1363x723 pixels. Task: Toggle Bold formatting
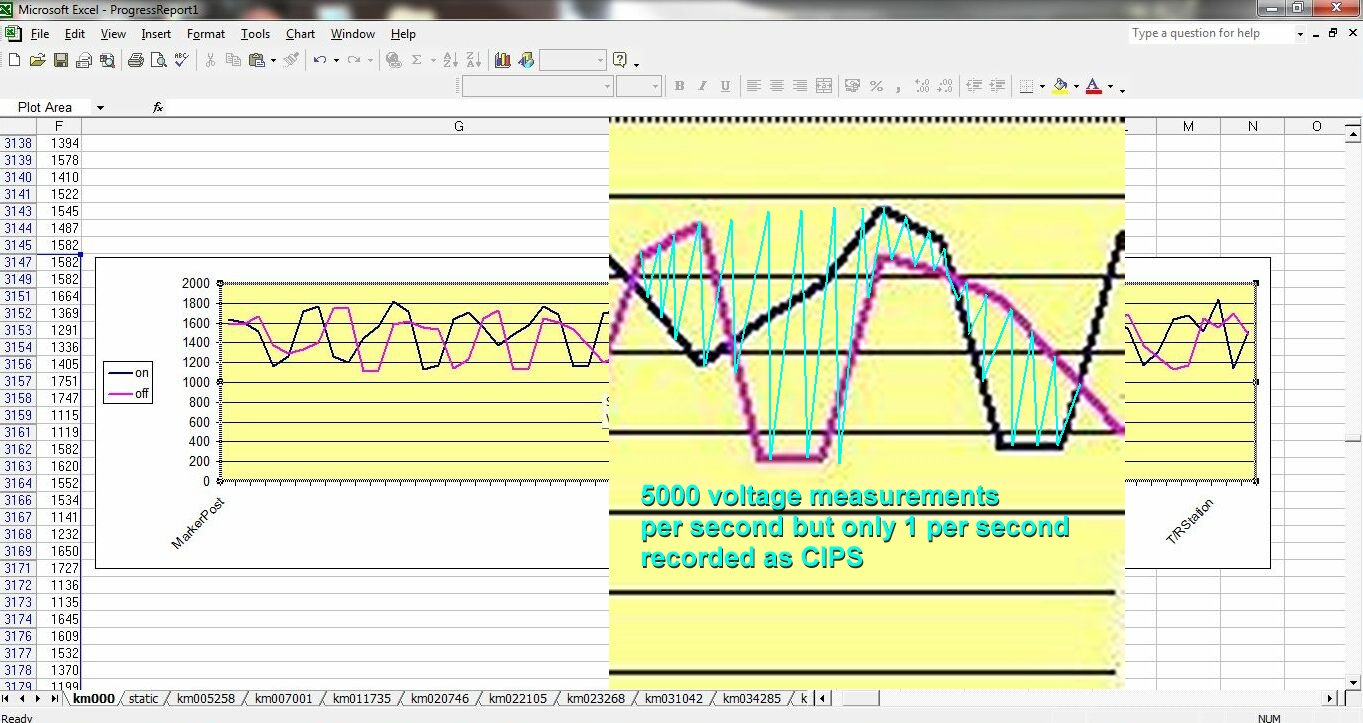[679, 86]
